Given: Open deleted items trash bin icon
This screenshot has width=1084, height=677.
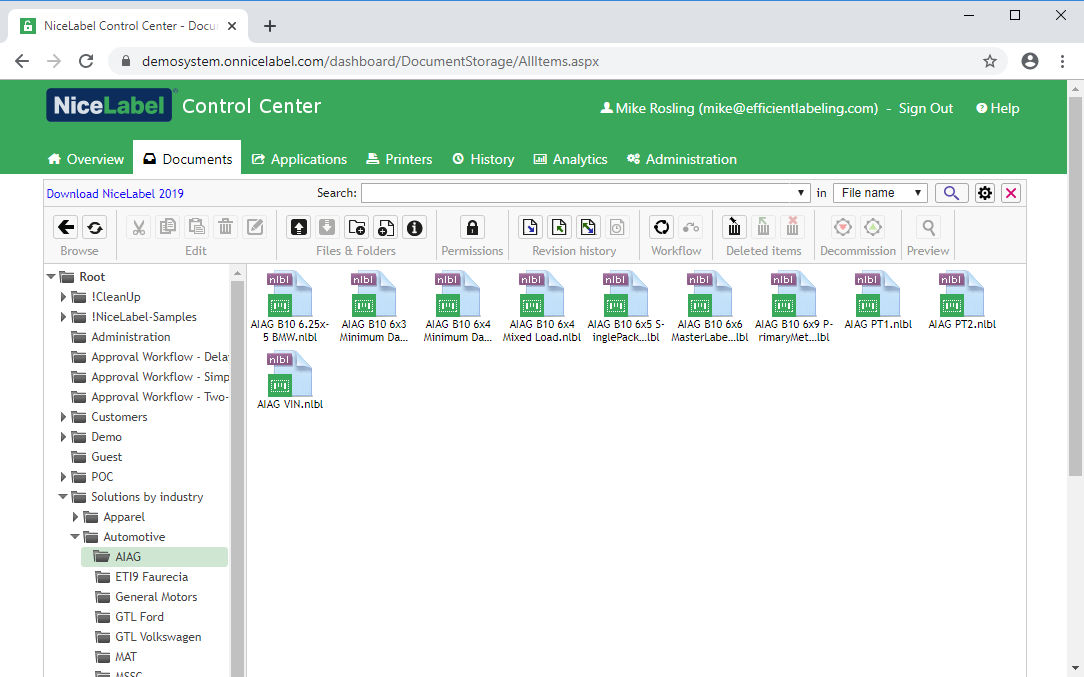Looking at the screenshot, I should [735, 227].
